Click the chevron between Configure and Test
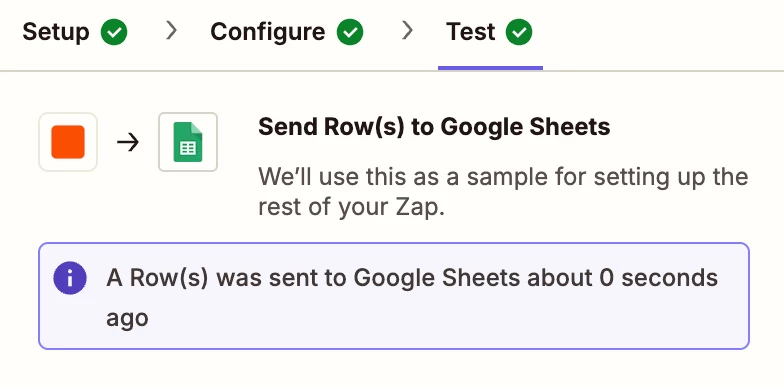784x386 pixels. point(408,31)
